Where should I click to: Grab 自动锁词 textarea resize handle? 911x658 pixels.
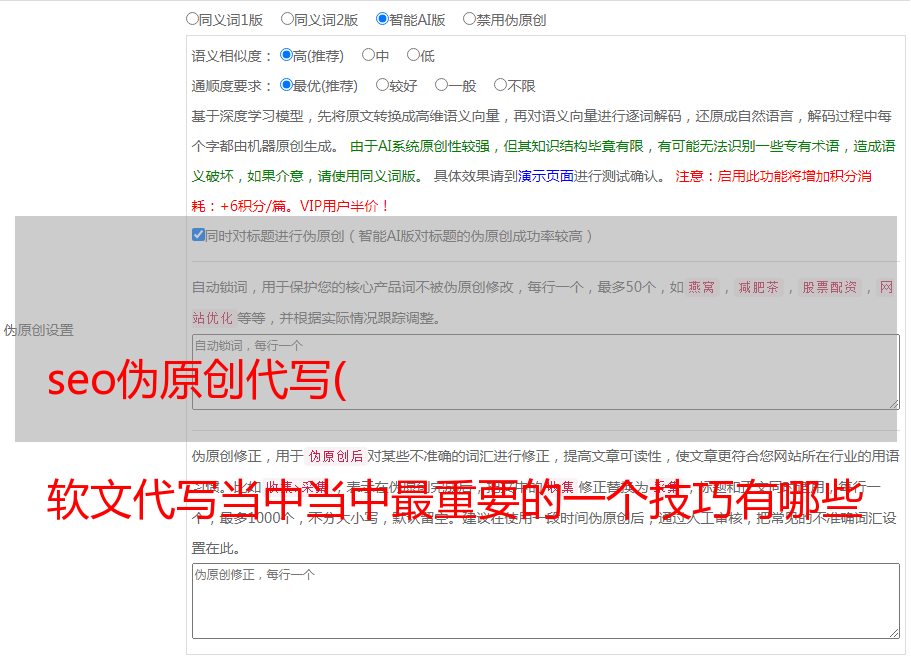[x=894, y=404]
